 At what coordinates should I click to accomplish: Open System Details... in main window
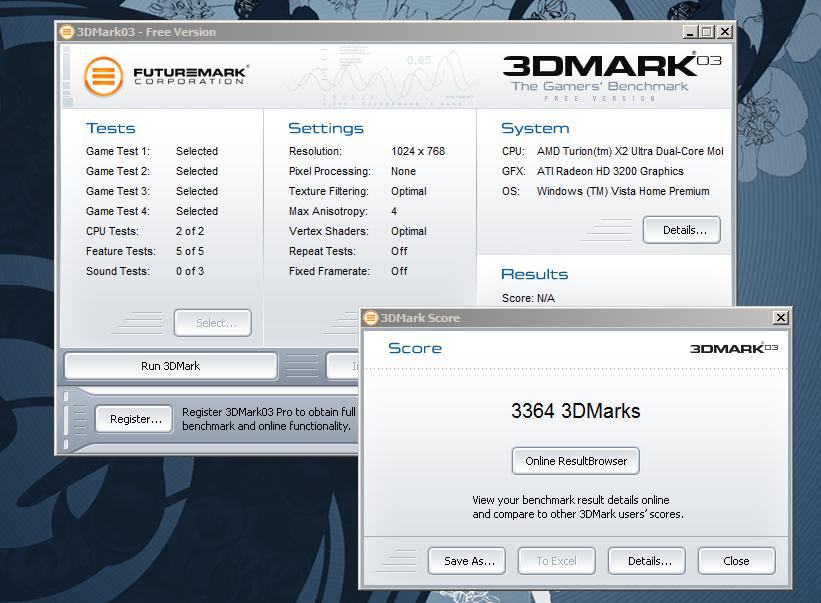coord(682,230)
